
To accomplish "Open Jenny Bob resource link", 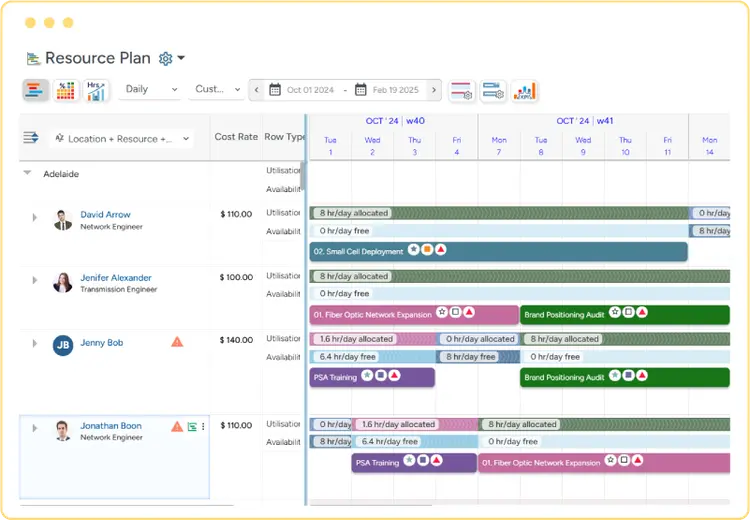I will tap(101, 343).
